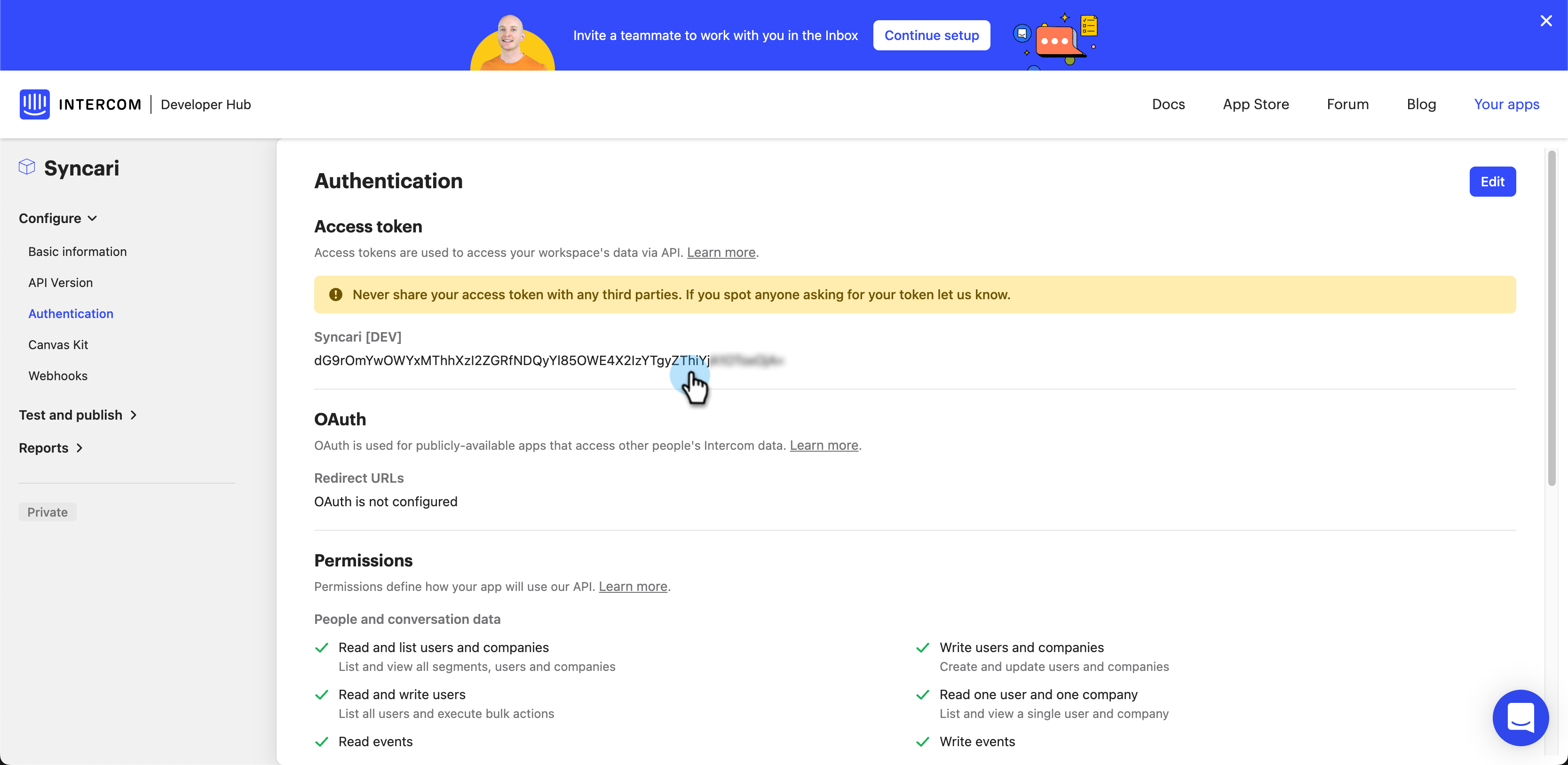Viewport: 1568px width, 765px height.
Task: Click the 'Syncari [DEV]' token label
Action: coord(357,337)
